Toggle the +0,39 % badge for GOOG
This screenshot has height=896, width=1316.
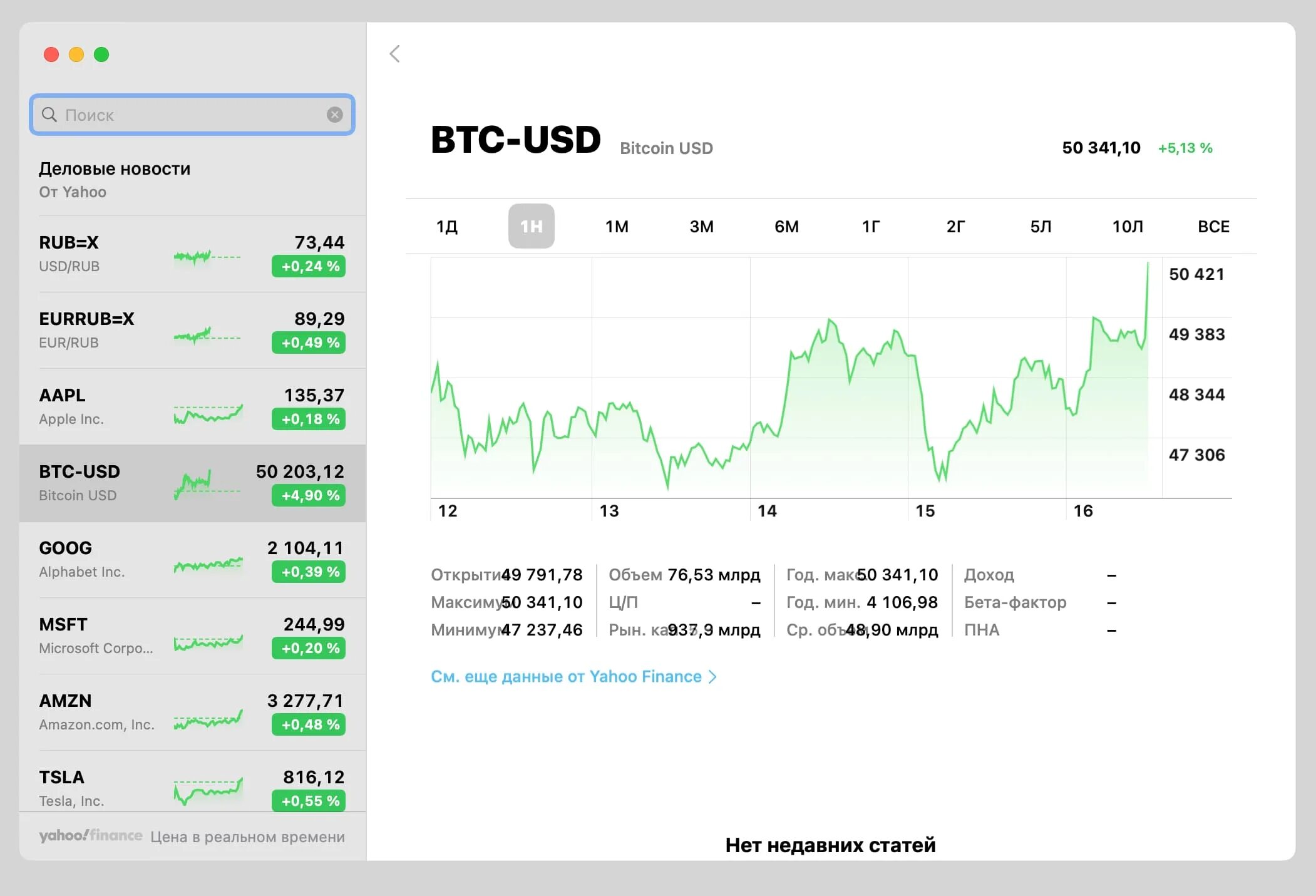coord(309,572)
